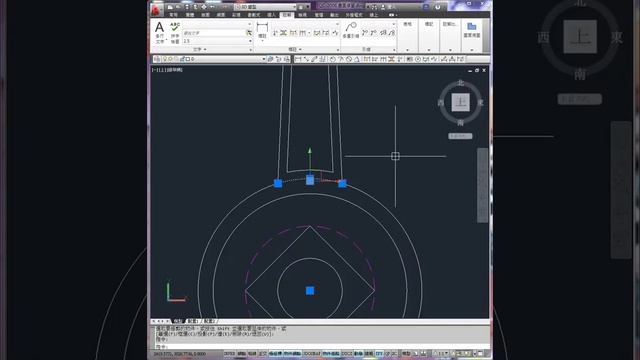The width and height of the screenshot is (640, 360).
Task: Click the find text search icon
Action: tap(249, 33)
